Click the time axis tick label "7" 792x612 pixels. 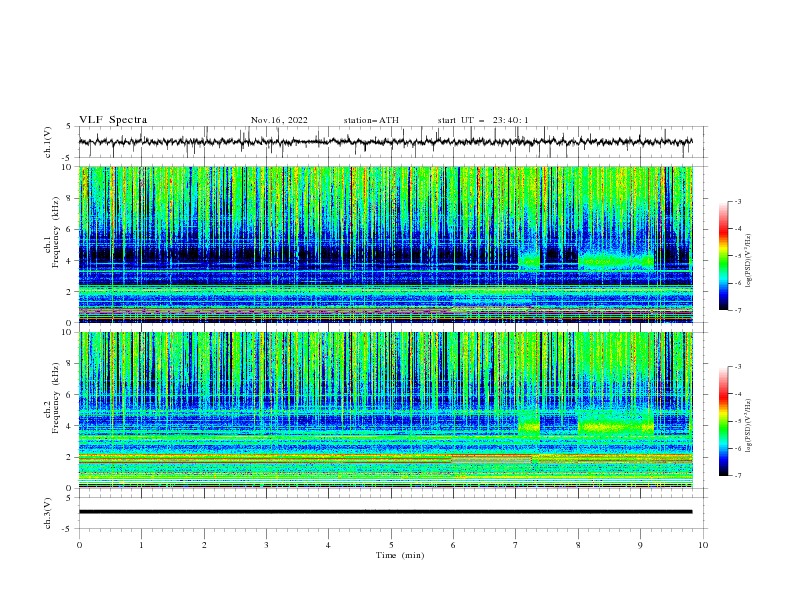tap(516, 545)
